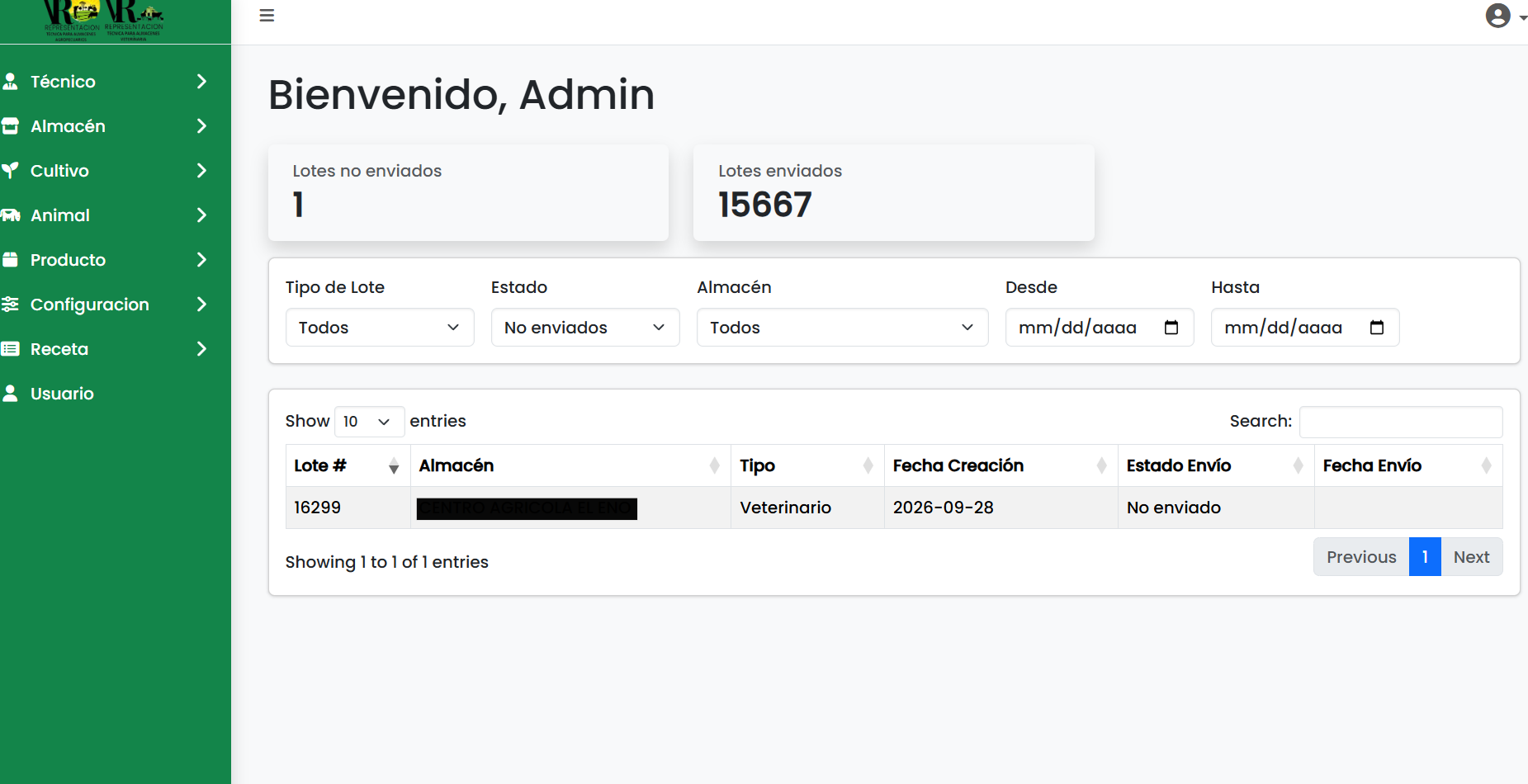Open the Hasta calendar picker icon
This screenshot has width=1528, height=784.
(1376, 328)
